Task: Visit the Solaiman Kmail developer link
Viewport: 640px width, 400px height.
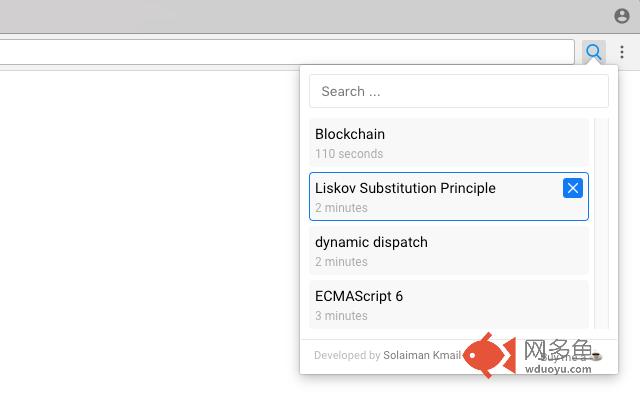Action: [422, 355]
